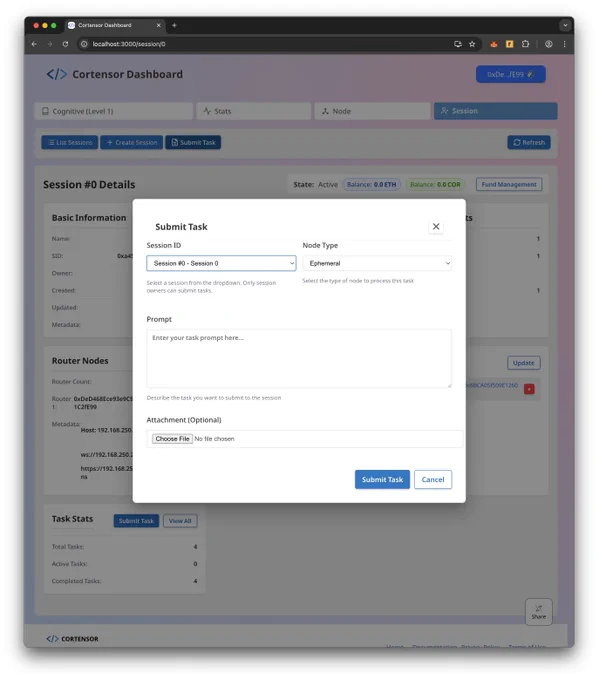Click the Active Tasks row
Viewport: 599px width, 680px height.
click(x=124, y=564)
